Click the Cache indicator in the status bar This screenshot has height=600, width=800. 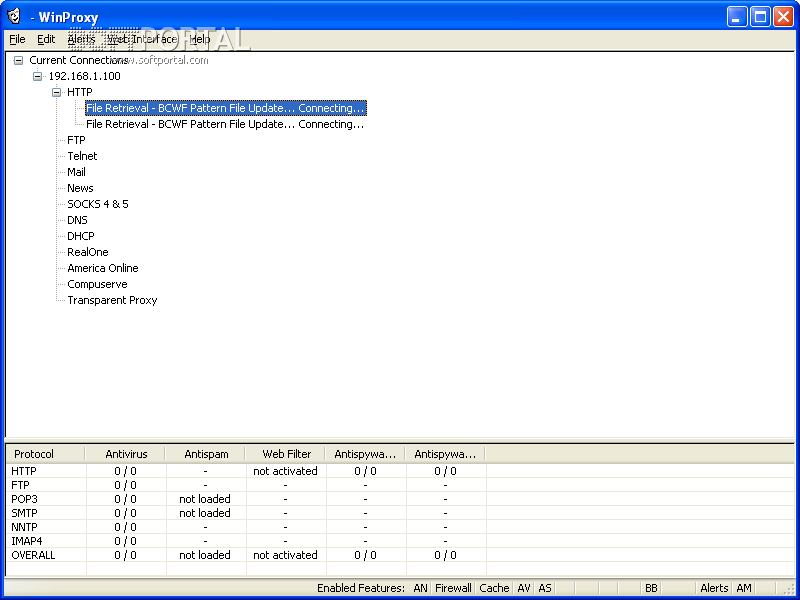click(x=494, y=588)
